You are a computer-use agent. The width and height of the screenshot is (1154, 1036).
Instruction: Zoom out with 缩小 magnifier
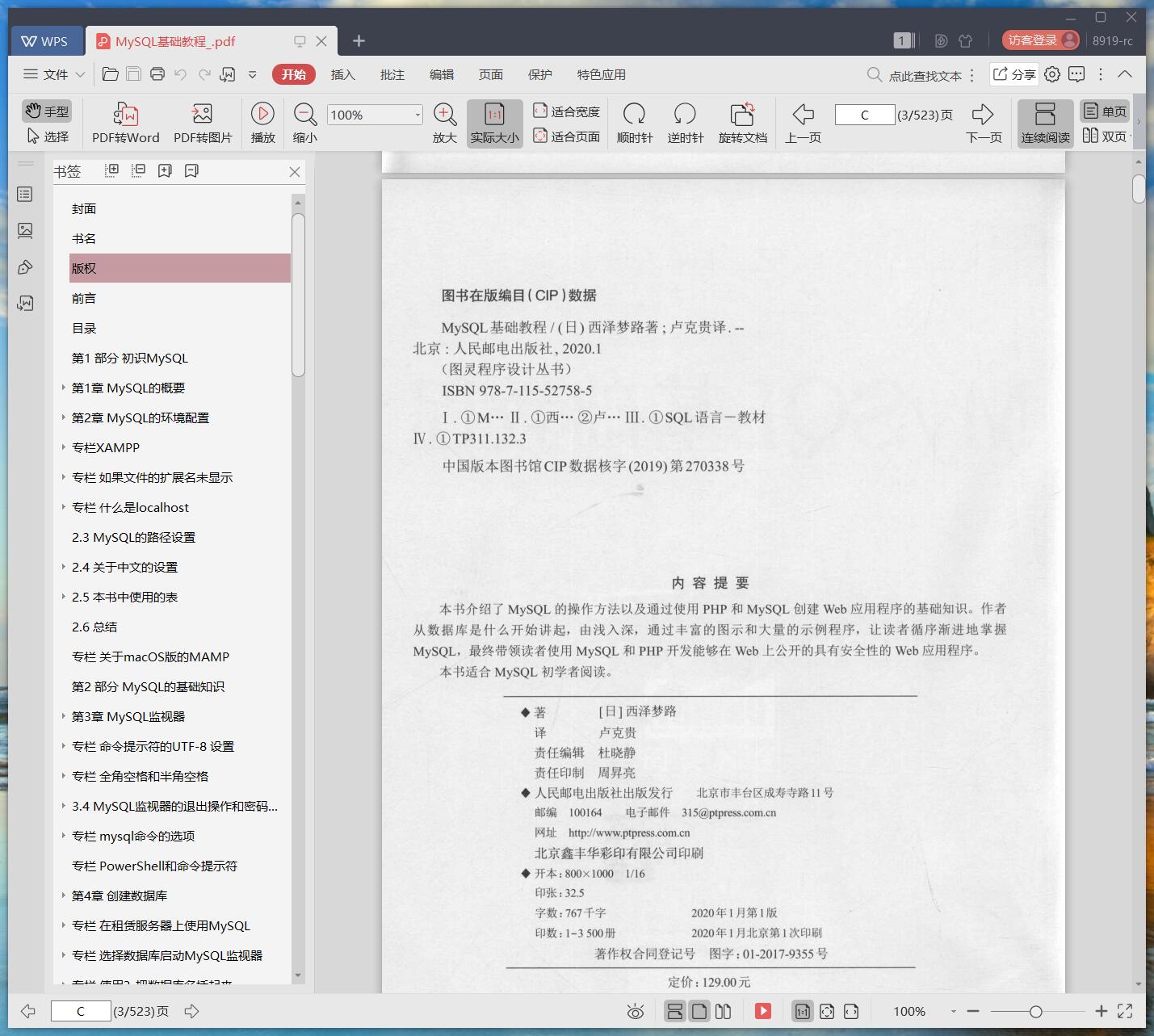(304, 123)
